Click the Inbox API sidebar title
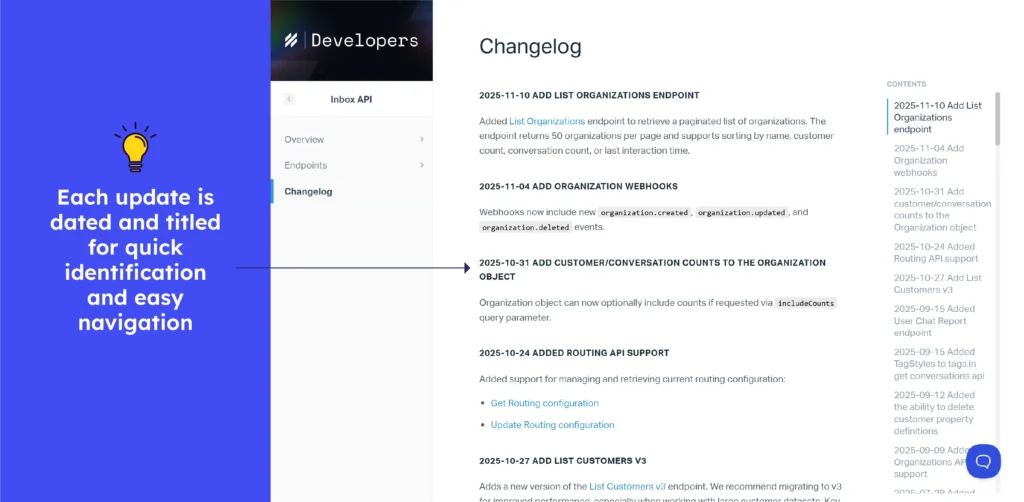 pos(351,99)
